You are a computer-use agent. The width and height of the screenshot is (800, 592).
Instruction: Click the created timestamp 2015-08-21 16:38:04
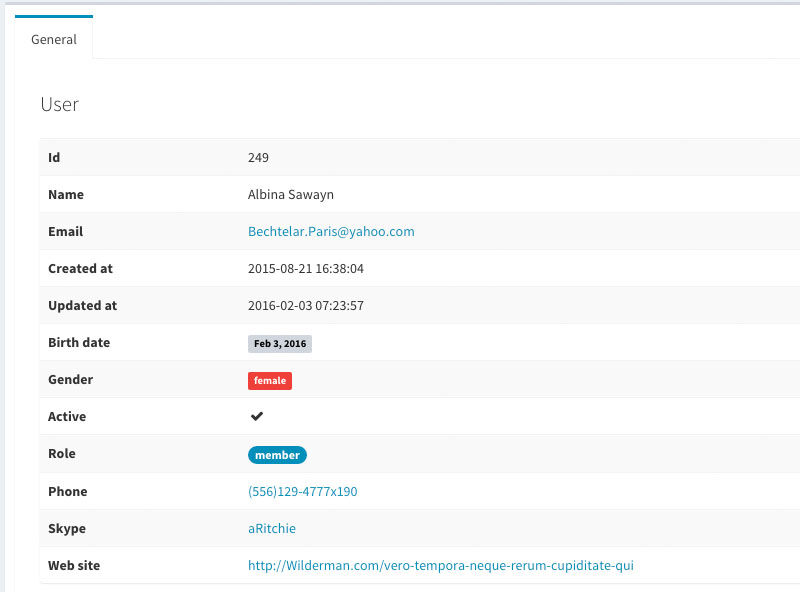click(x=306, y=268)
